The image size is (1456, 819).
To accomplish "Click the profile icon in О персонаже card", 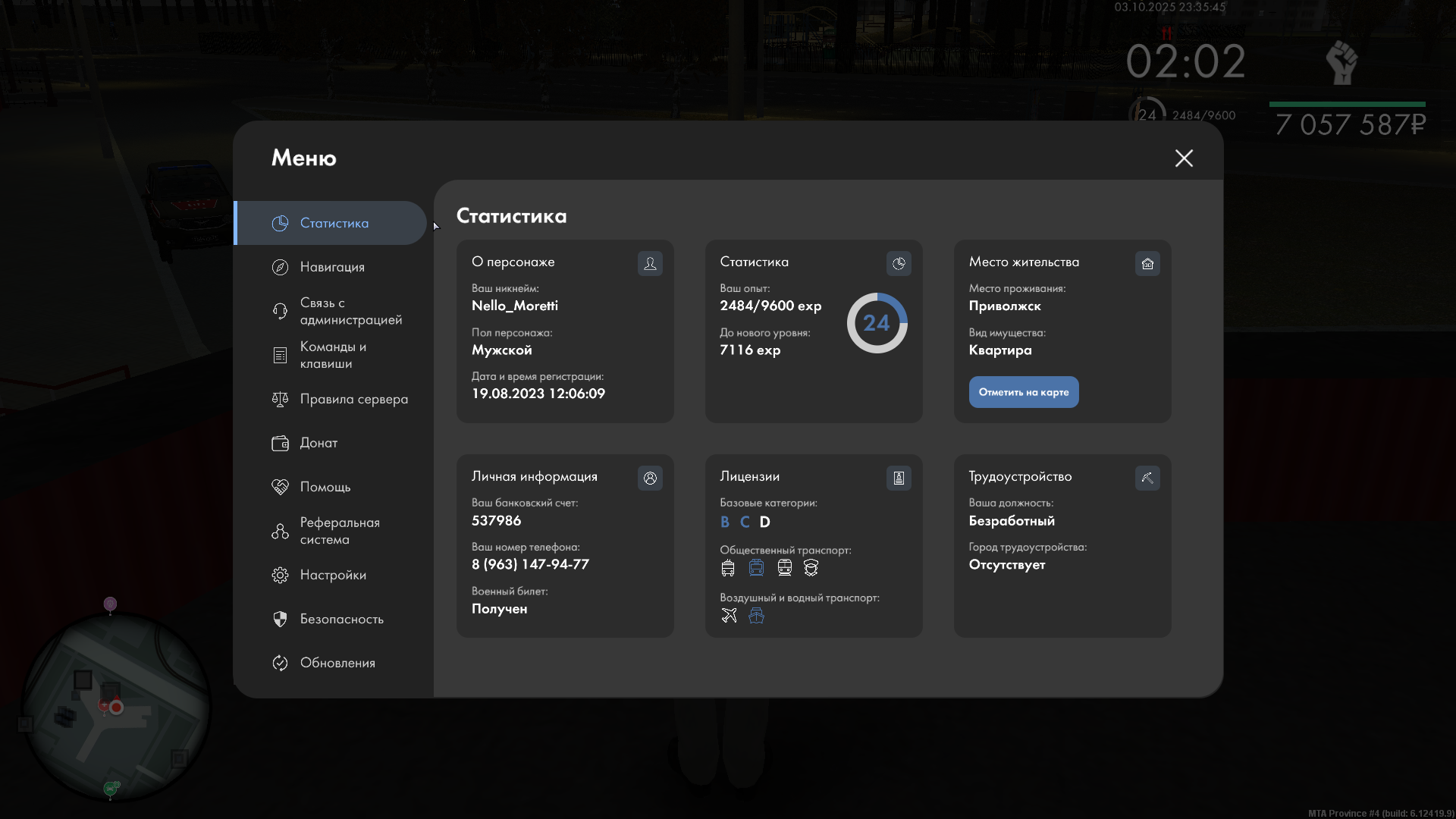I will [650, 263].
